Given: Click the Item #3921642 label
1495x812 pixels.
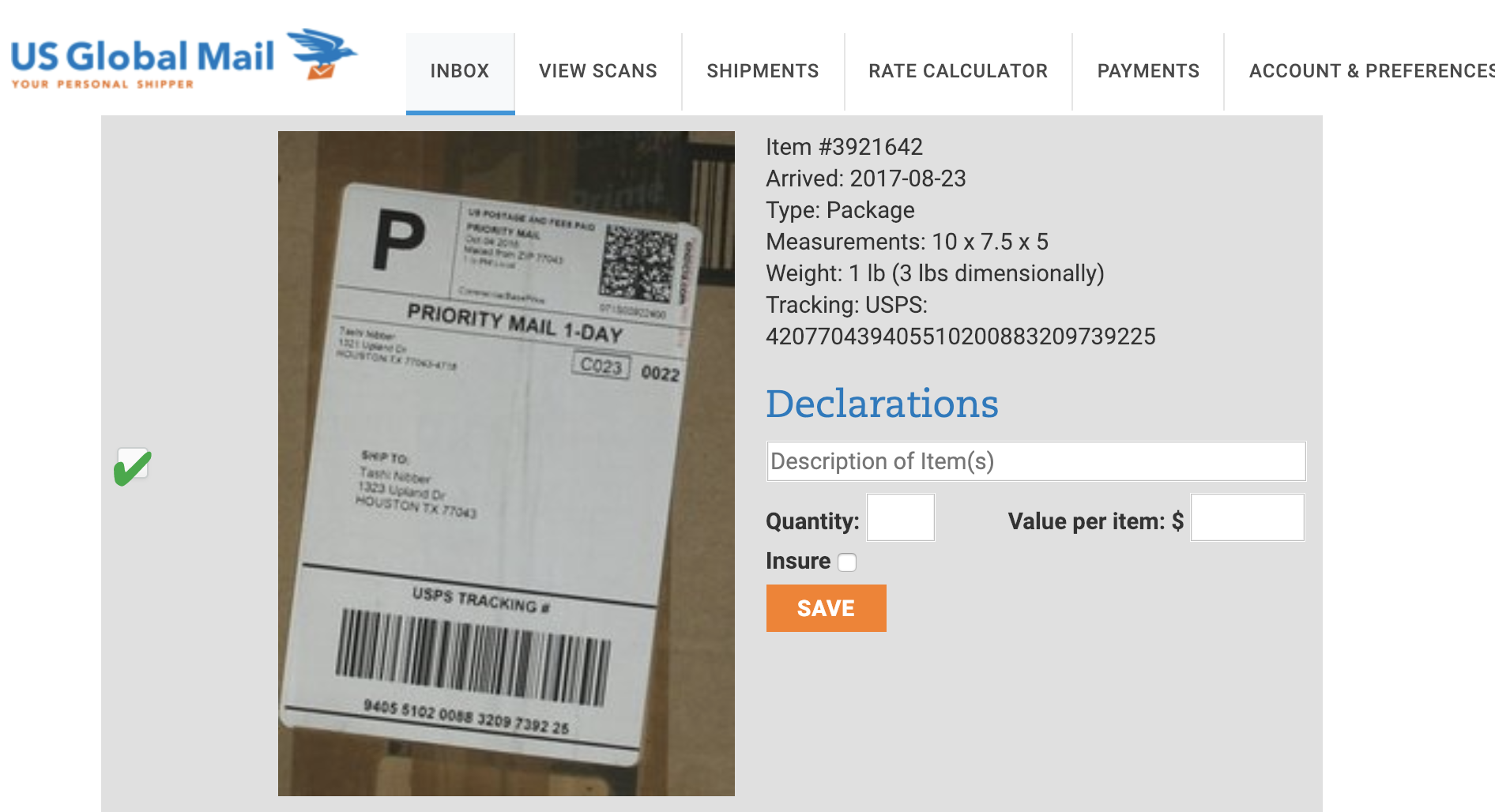Looking at the screenshot, I should tap(844, 147).
